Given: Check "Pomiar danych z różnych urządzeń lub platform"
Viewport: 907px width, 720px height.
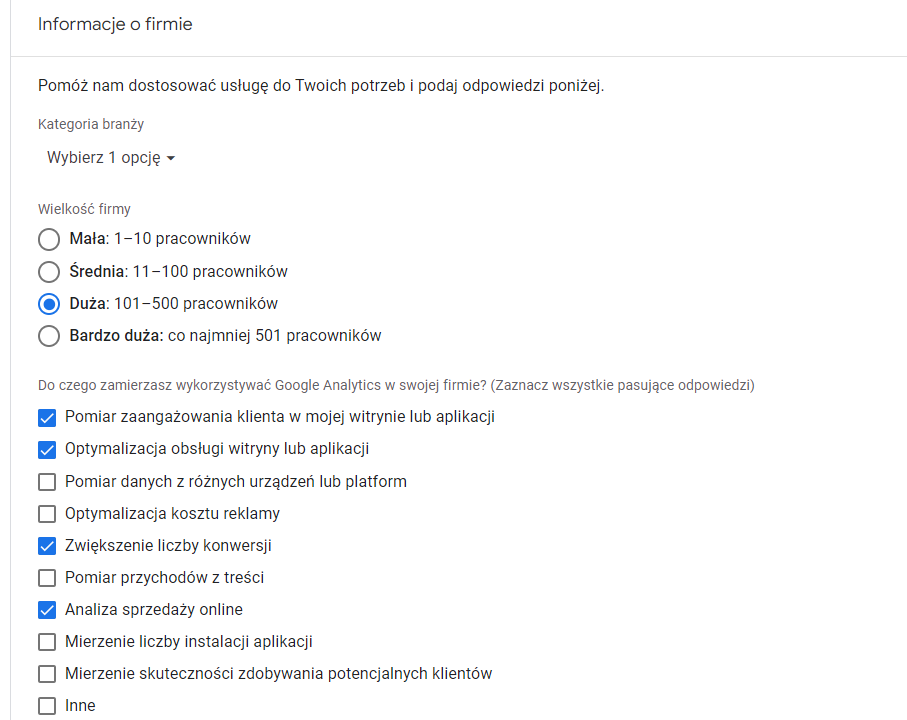Looking at the screenshot, I should 46,481.
